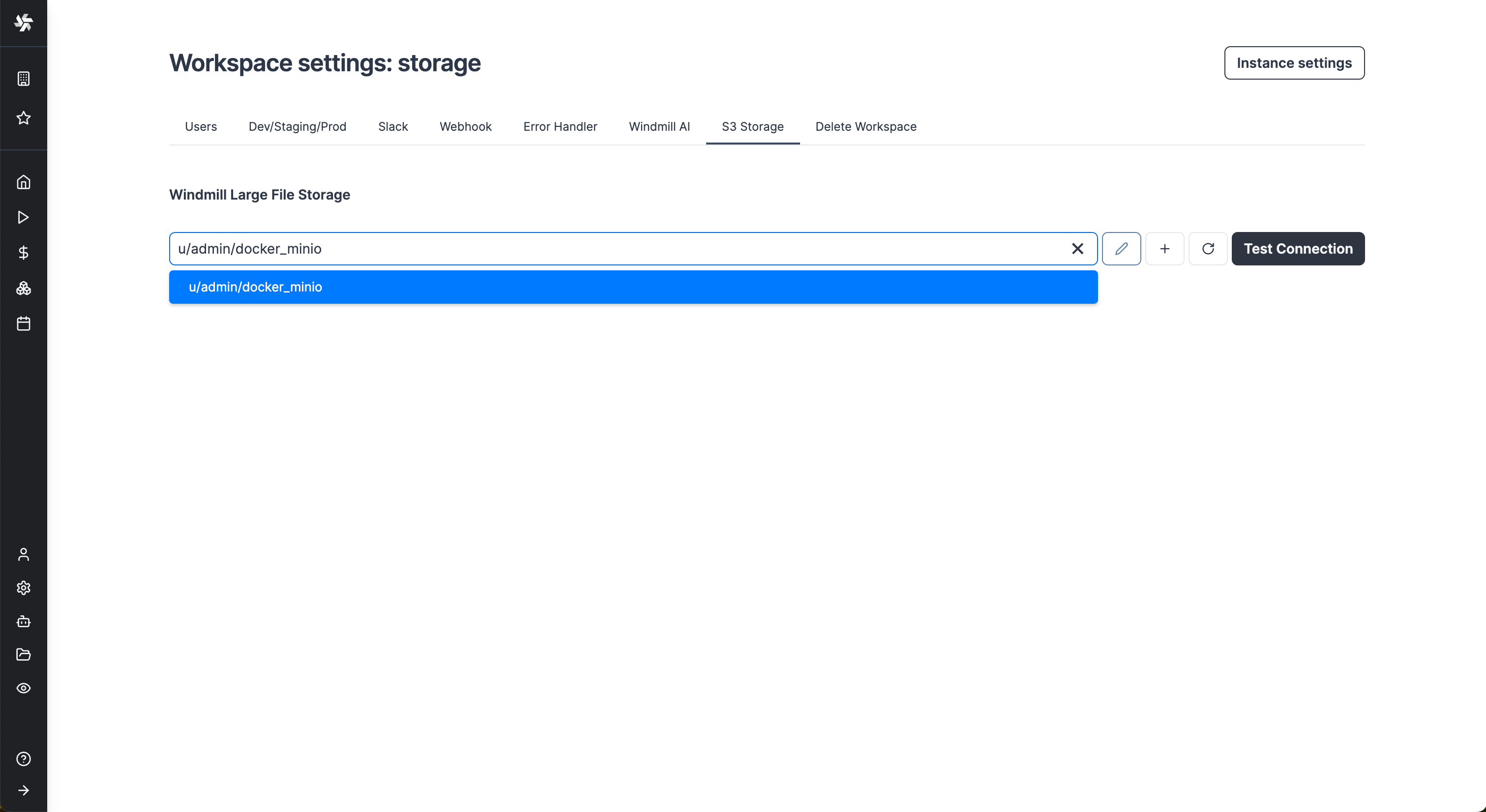Open the Variables dollar icon in sidebar

click(x=23, y=252)
